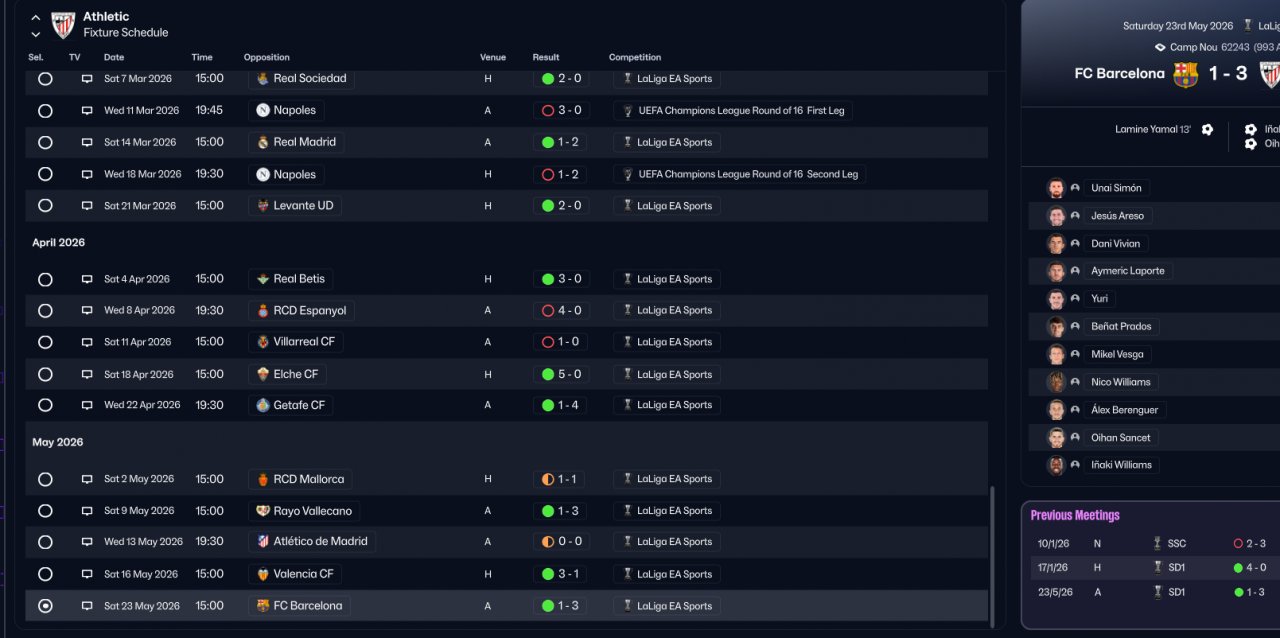
Task: Click Iñaki Williams' player portrait
Action: pos(1056,465)
